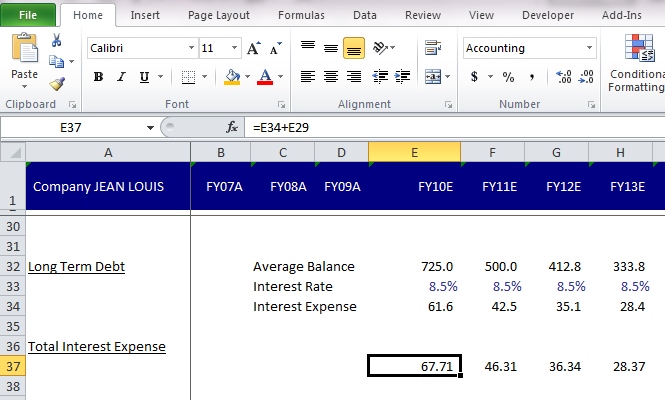Click the Borders icon
The image size is (665, 400).
[x=188, y=77]
